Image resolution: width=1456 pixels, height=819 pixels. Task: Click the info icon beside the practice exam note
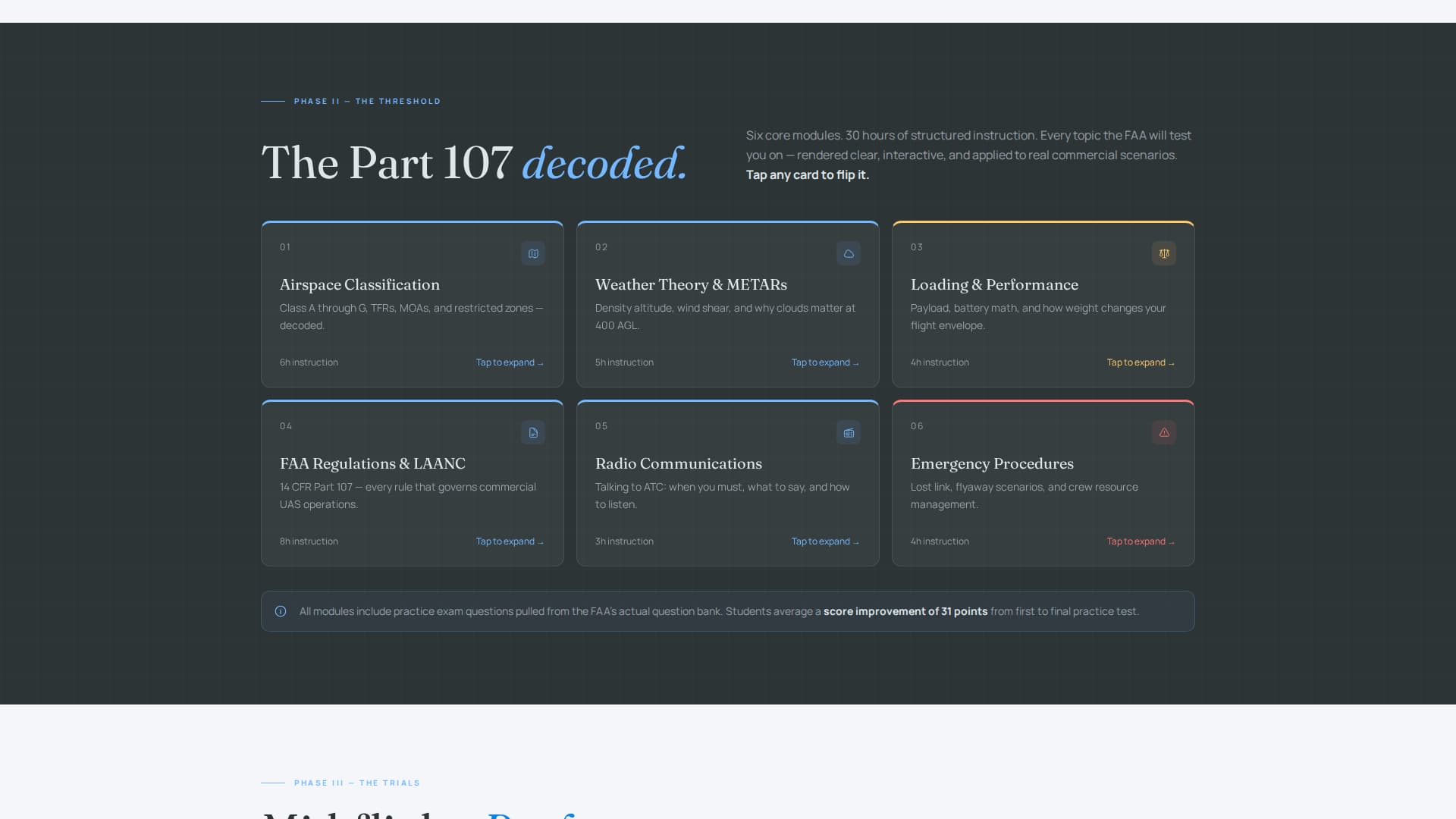click(280, 611)
